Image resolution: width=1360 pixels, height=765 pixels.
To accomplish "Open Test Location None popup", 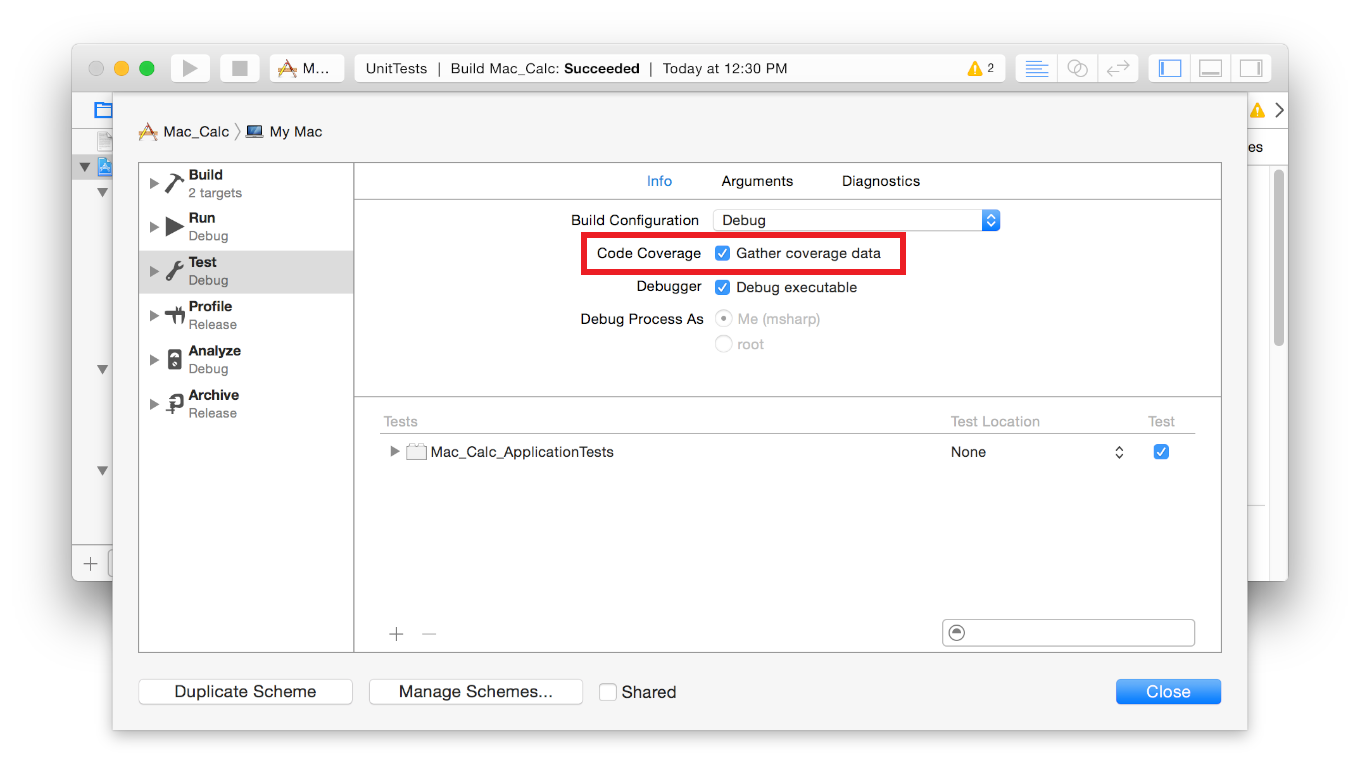I will point(1038,452).
